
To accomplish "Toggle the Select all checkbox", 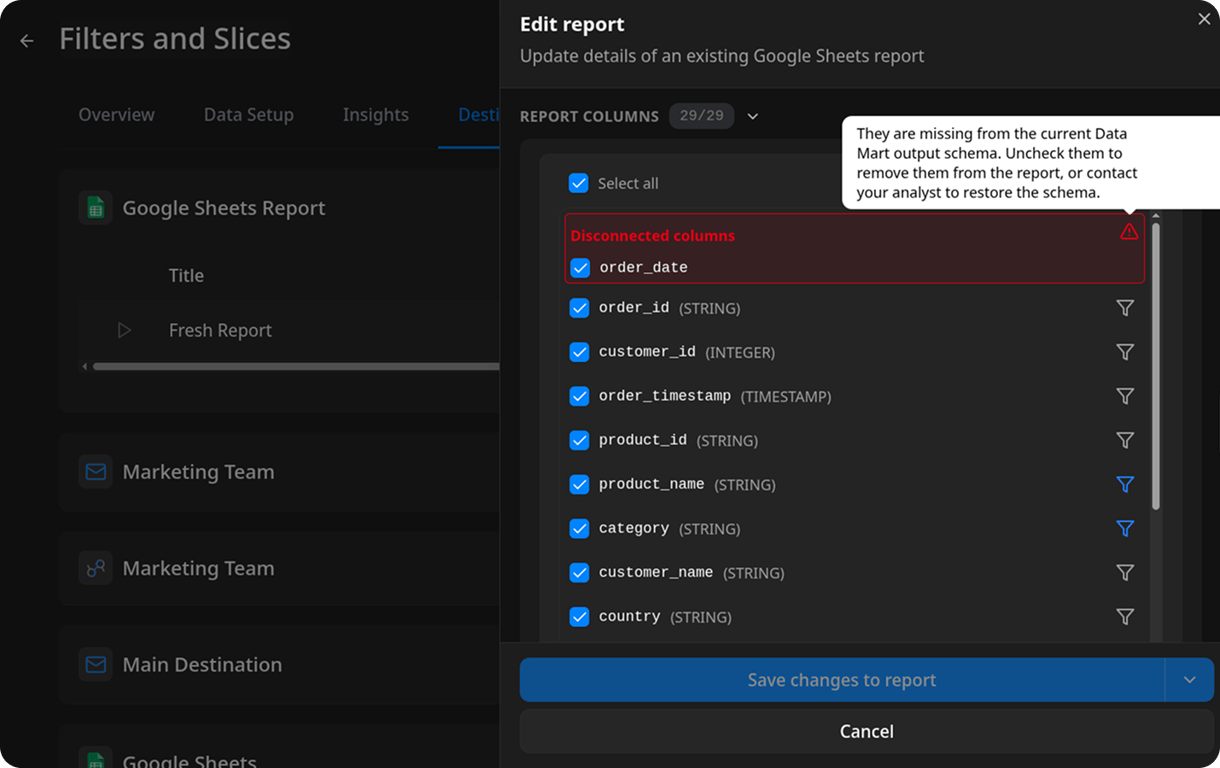I will click(x=578, y=183).
